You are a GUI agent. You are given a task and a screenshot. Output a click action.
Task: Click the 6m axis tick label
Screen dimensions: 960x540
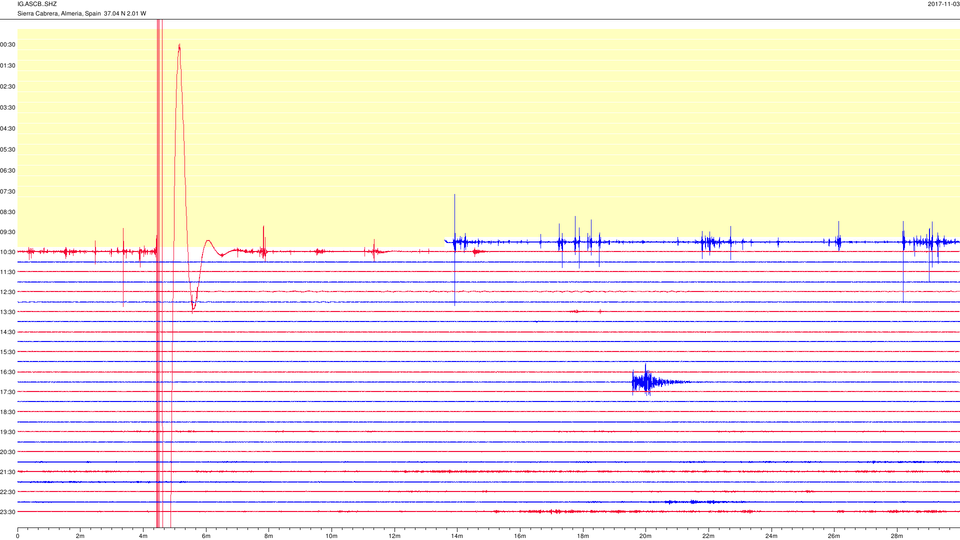[206, 536]
